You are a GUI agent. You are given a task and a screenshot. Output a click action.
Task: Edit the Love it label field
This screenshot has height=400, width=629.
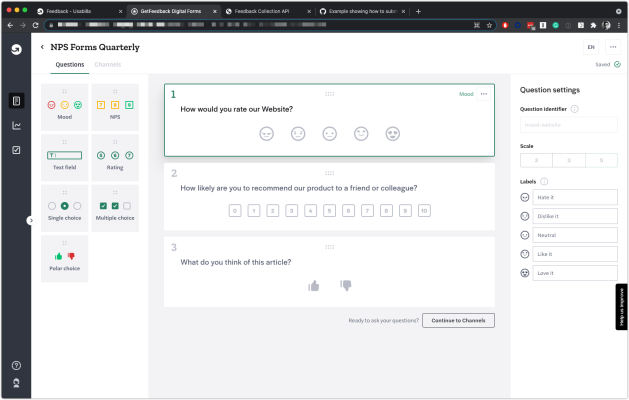pos(575,273)
